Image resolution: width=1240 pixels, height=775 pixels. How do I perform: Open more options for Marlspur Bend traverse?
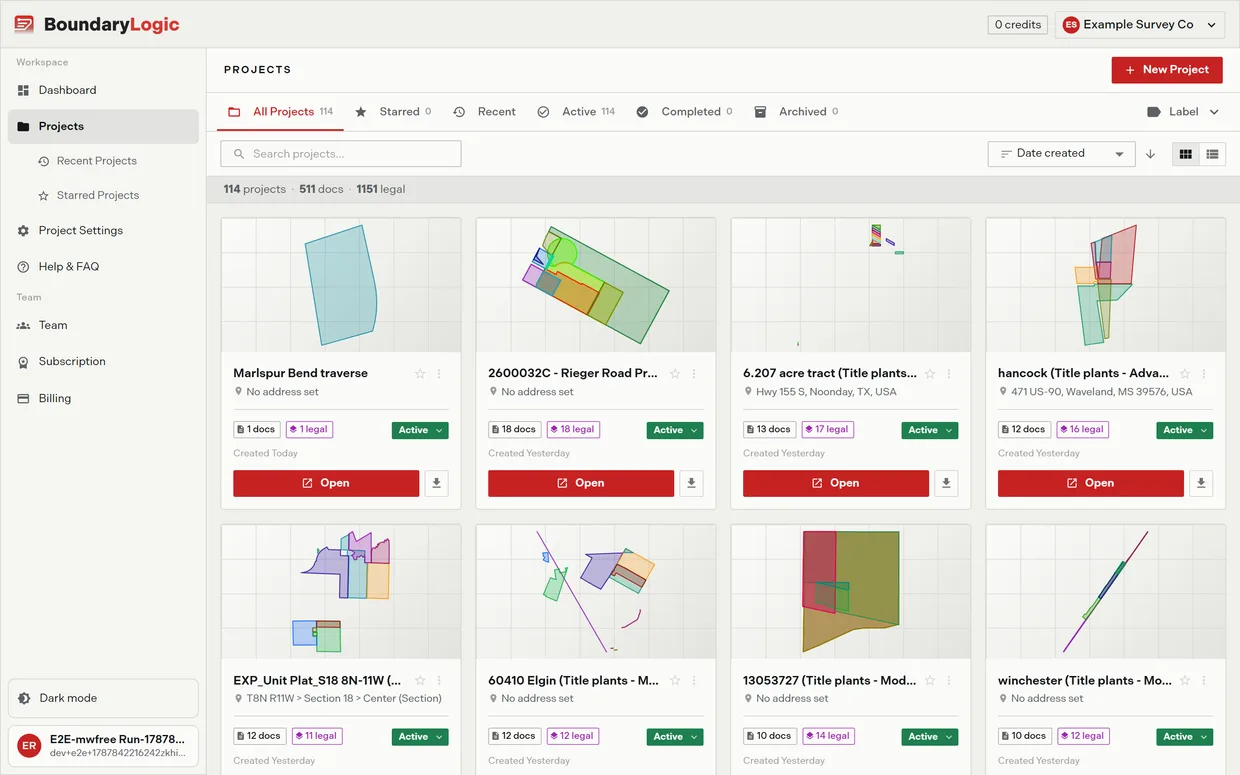click(439, 374)
